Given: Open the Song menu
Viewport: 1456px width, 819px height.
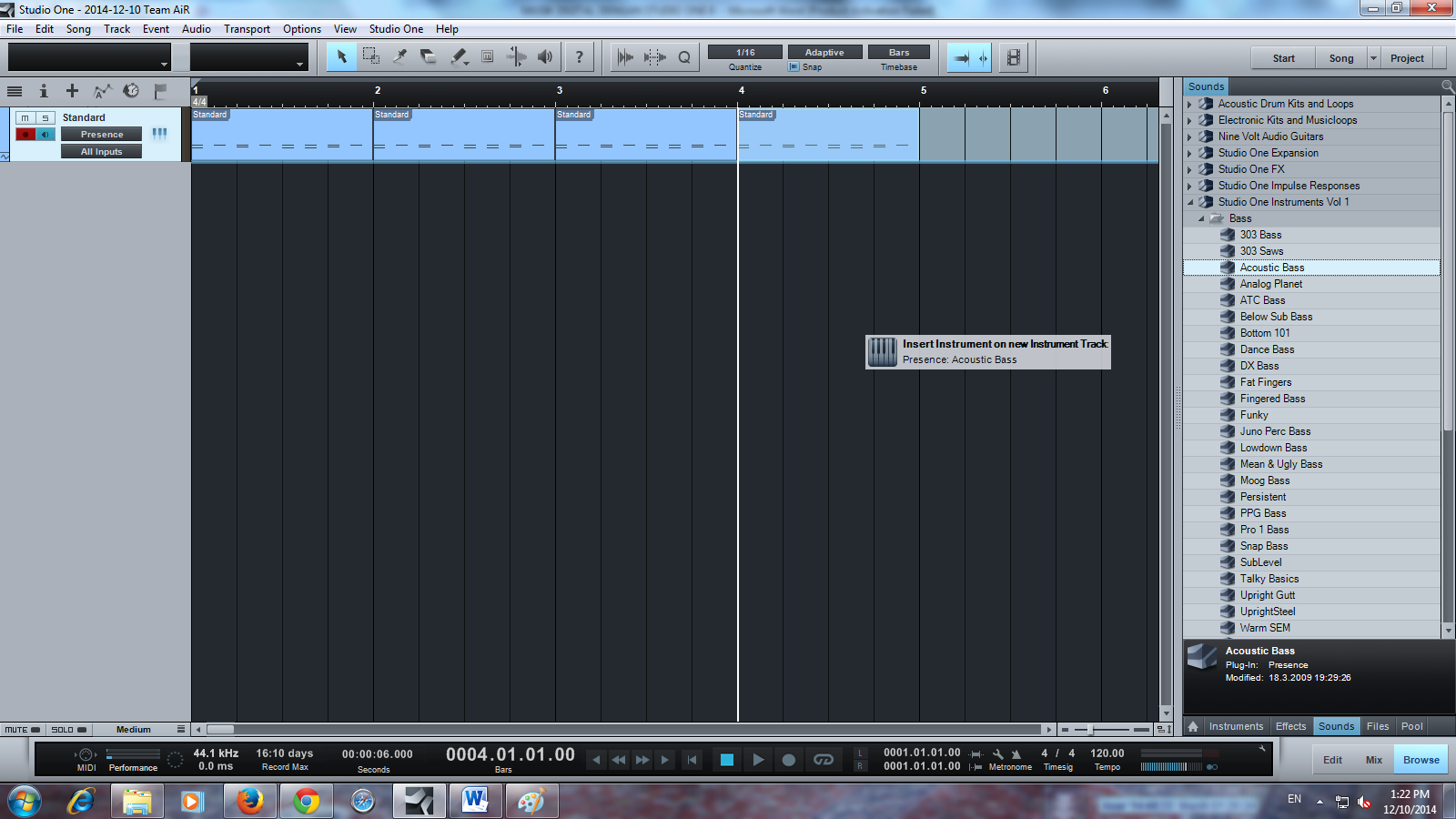Looking at the screenshot, I should tap(78, 29).
